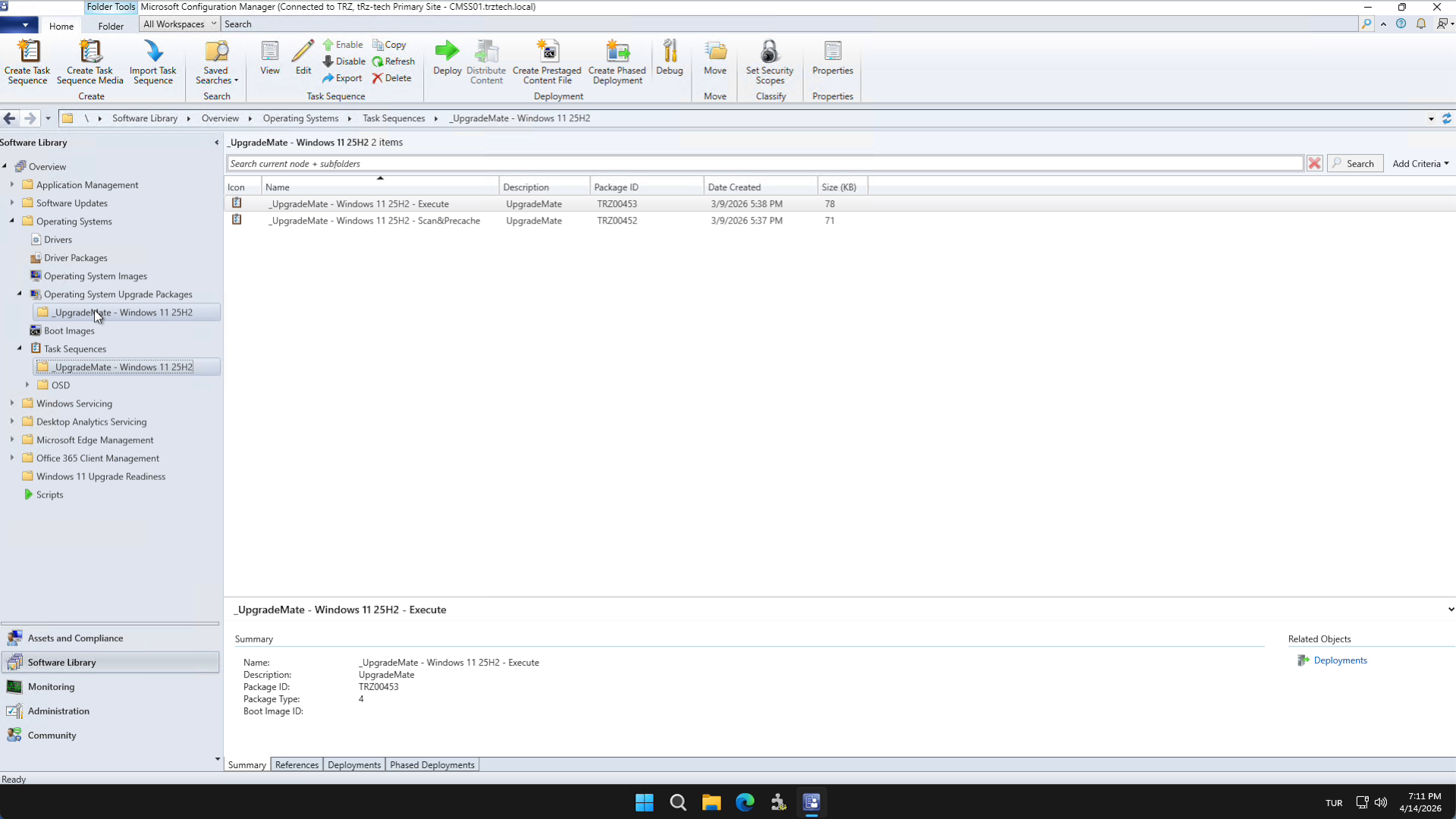The width and height of the screenshot is (1456, 819).
Task: Sort by Package ID column header
Action: pos(647,187)
